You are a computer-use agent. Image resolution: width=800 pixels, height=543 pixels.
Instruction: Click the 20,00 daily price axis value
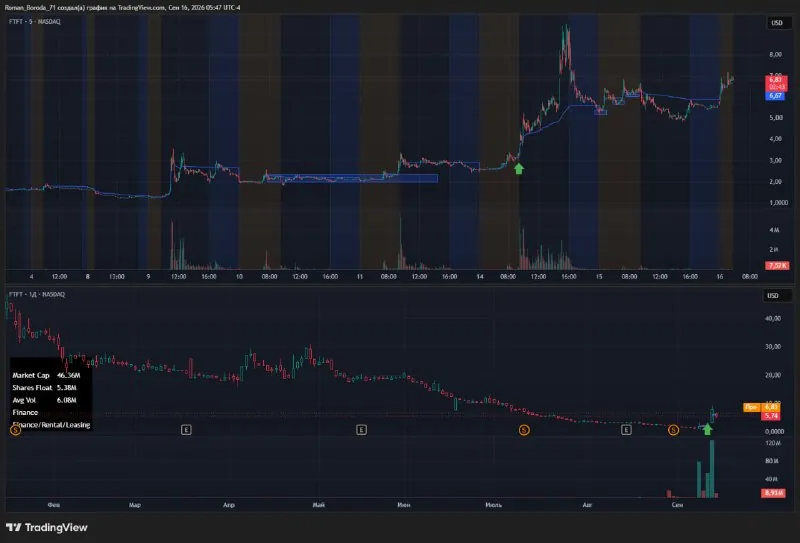[x=773, y=375]
